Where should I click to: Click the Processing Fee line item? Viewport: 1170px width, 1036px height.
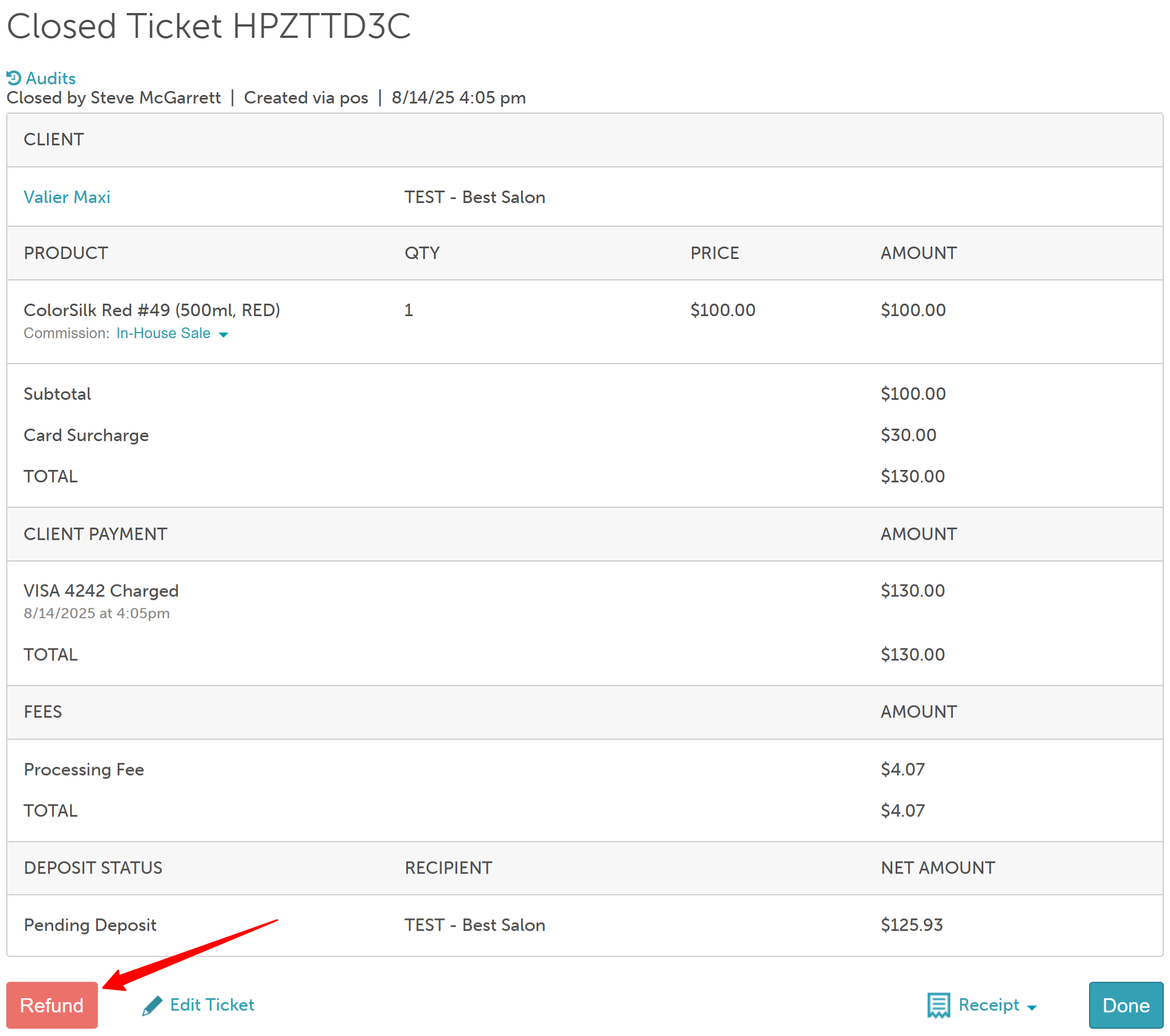tap(84, 769)
